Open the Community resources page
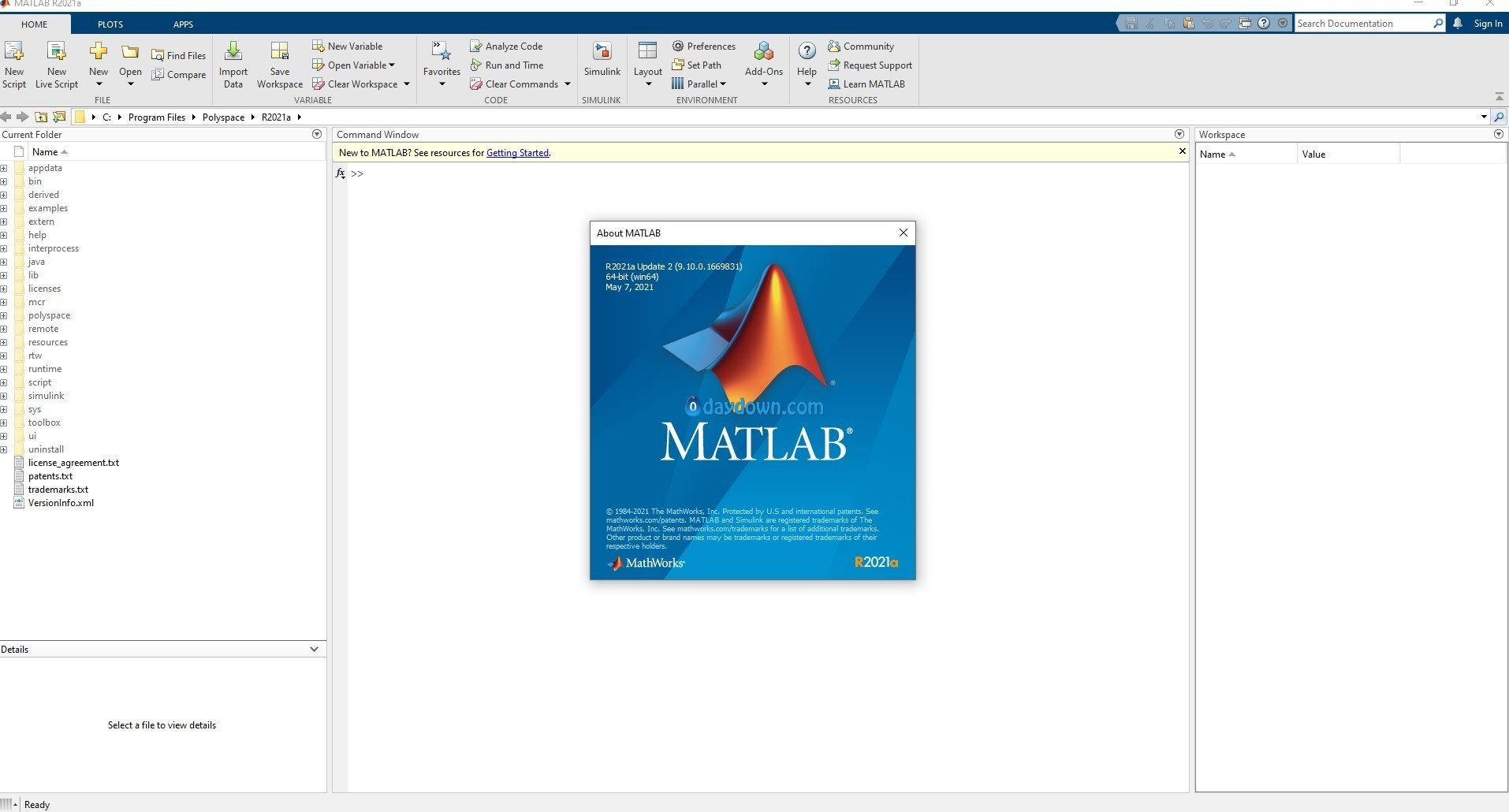The width and height of the screenshot is (1509, 812). pos(861,47)
